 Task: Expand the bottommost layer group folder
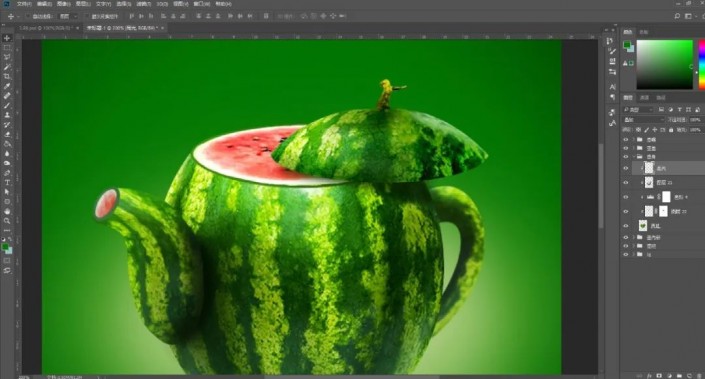tap(634, 254)
